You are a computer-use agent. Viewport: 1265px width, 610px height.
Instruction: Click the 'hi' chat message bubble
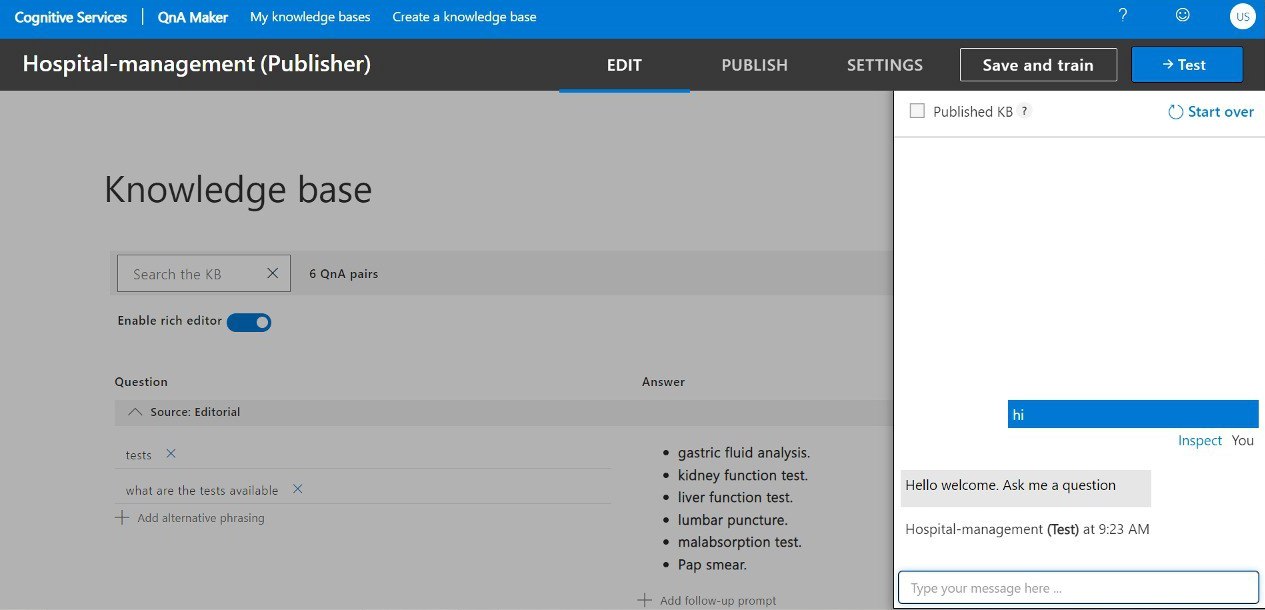tap(1133, 414)
